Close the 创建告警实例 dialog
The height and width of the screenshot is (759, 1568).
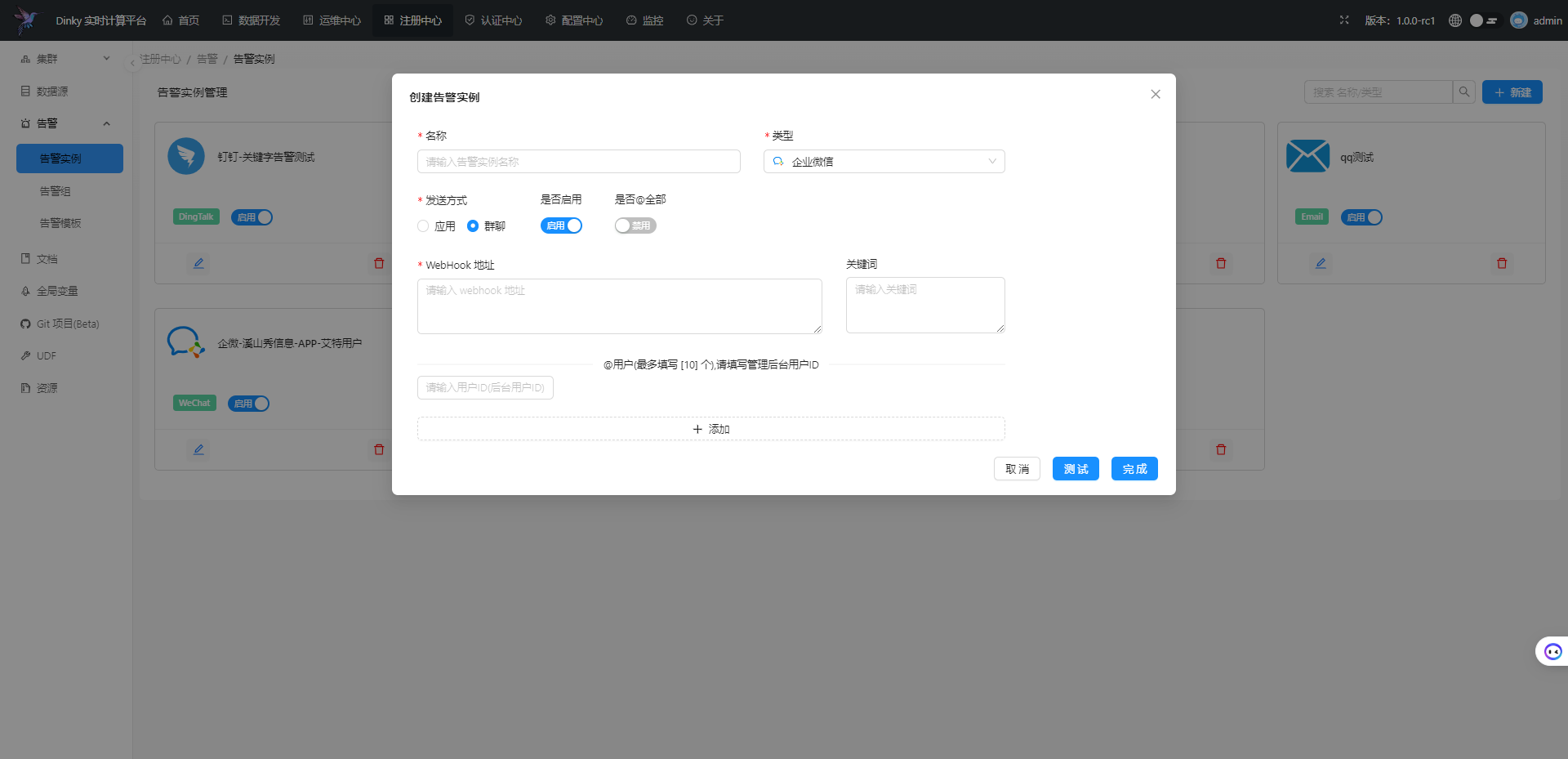tap(1156, 94)
